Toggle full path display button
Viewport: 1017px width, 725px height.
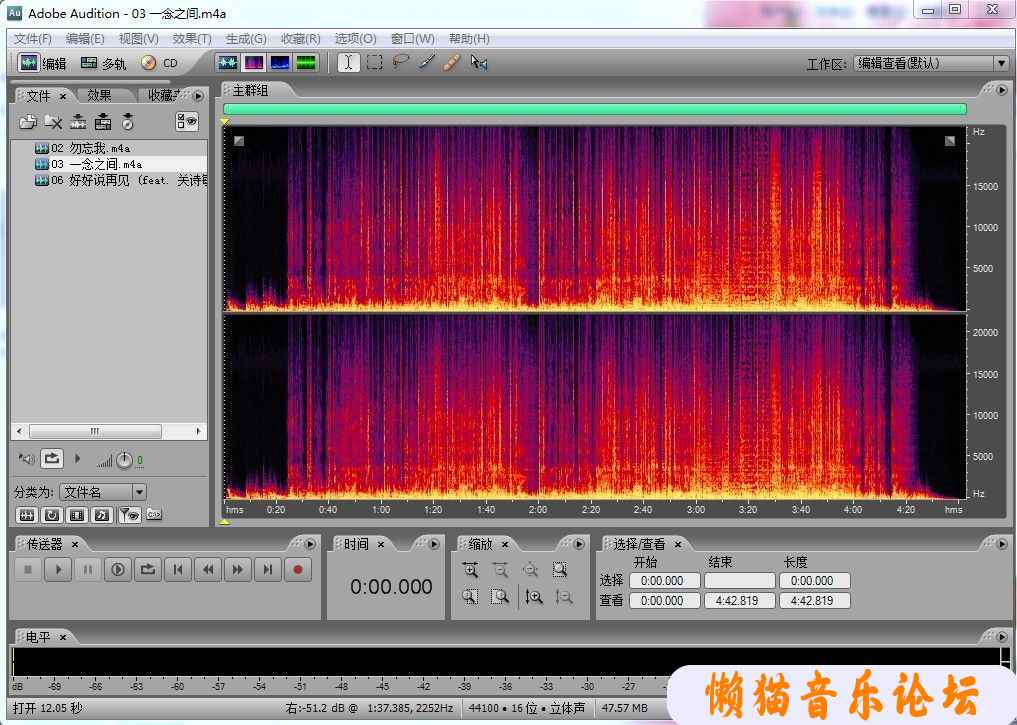pos(154,514)
